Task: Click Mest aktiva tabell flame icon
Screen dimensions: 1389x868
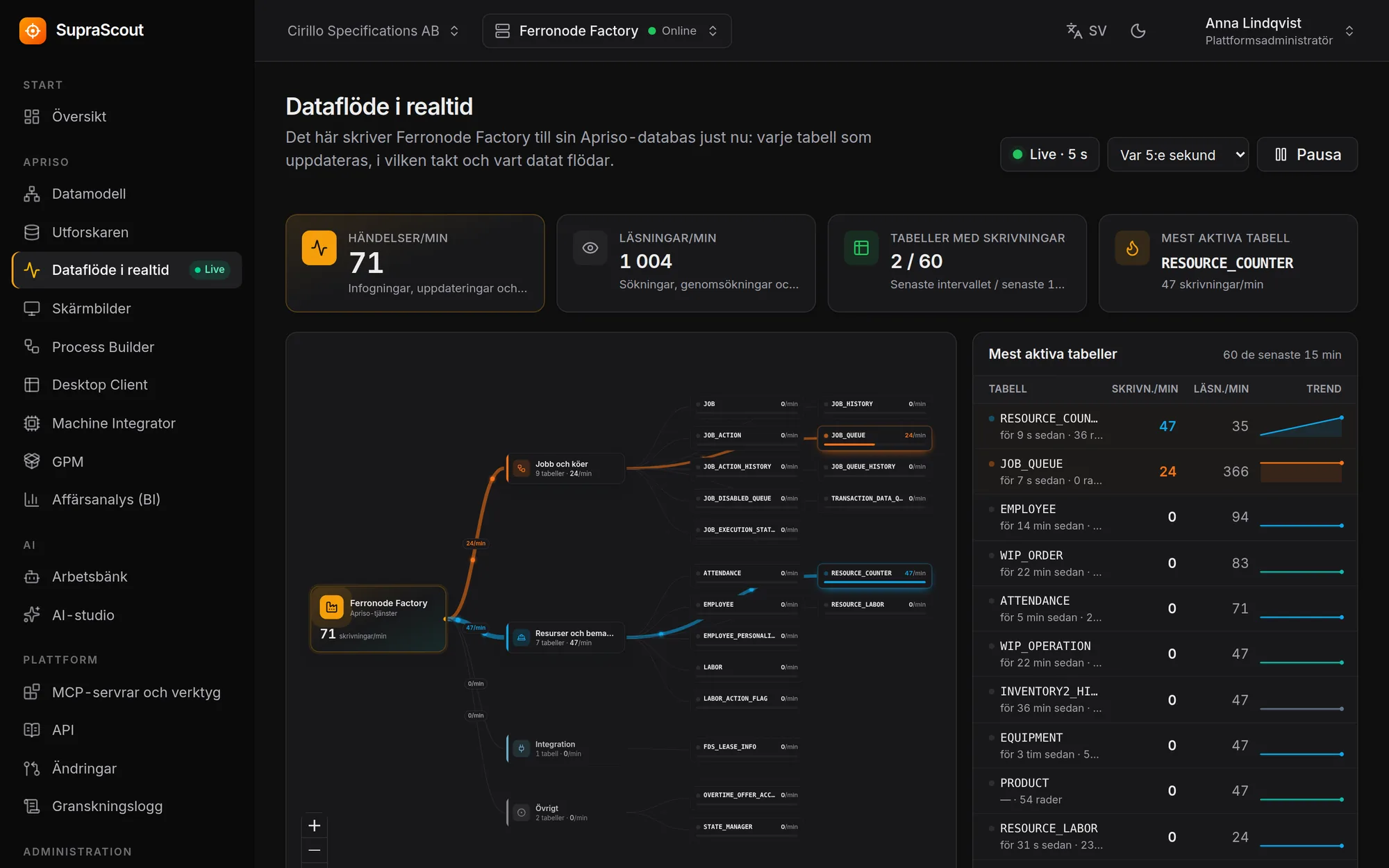Action: (1132, 248)
